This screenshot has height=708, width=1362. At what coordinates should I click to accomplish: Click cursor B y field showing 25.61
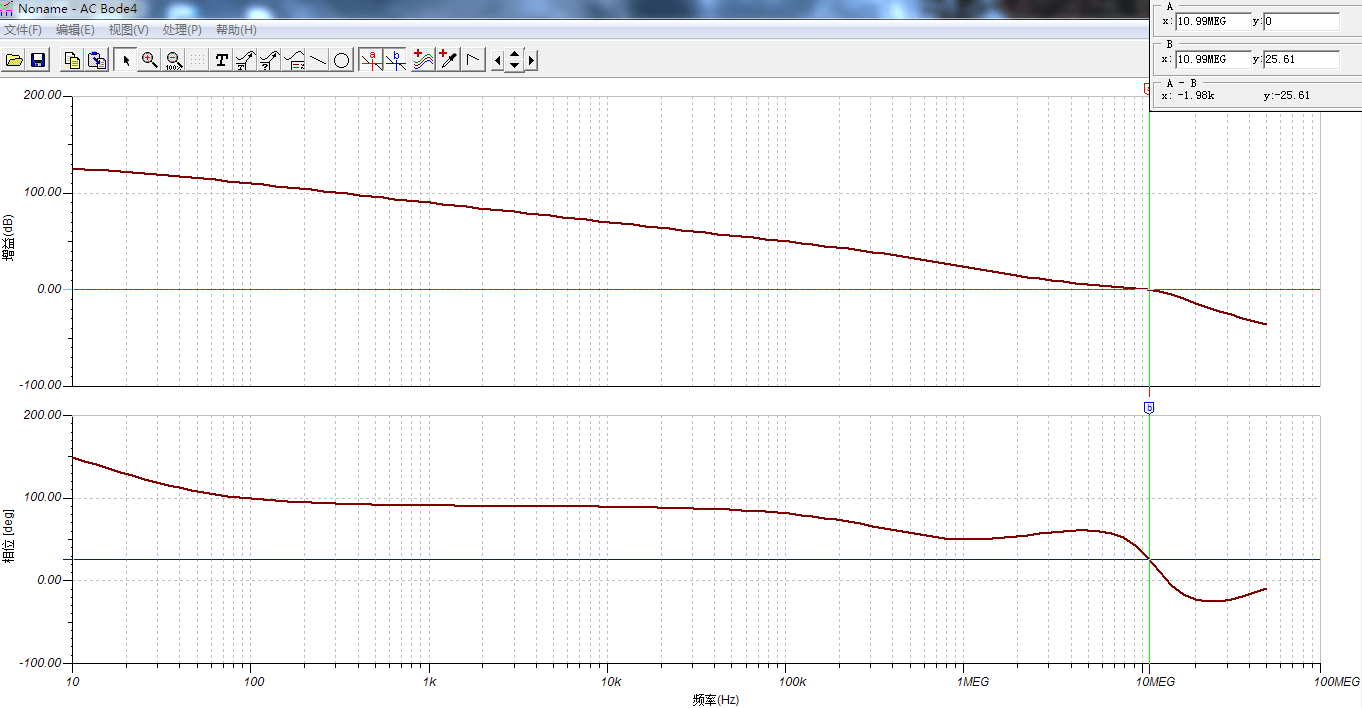tap(1302, 59)
